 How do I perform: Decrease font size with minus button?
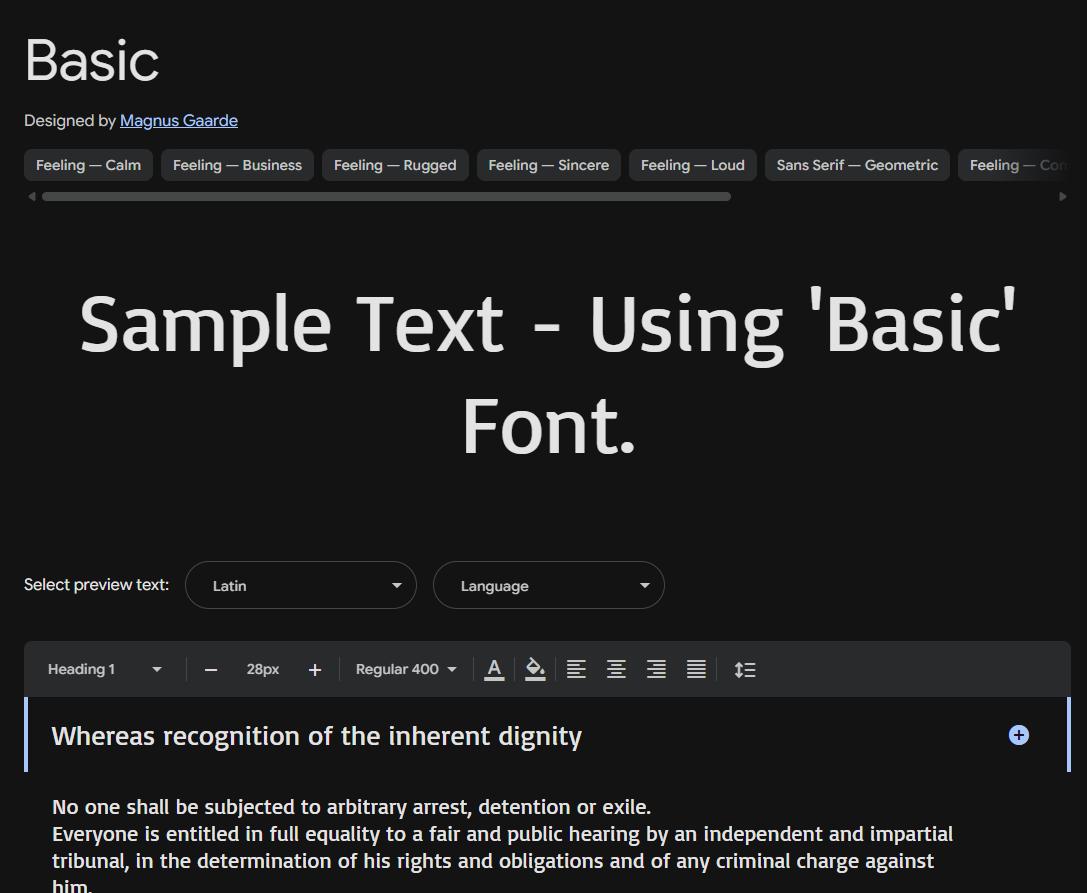click(211, 670)
